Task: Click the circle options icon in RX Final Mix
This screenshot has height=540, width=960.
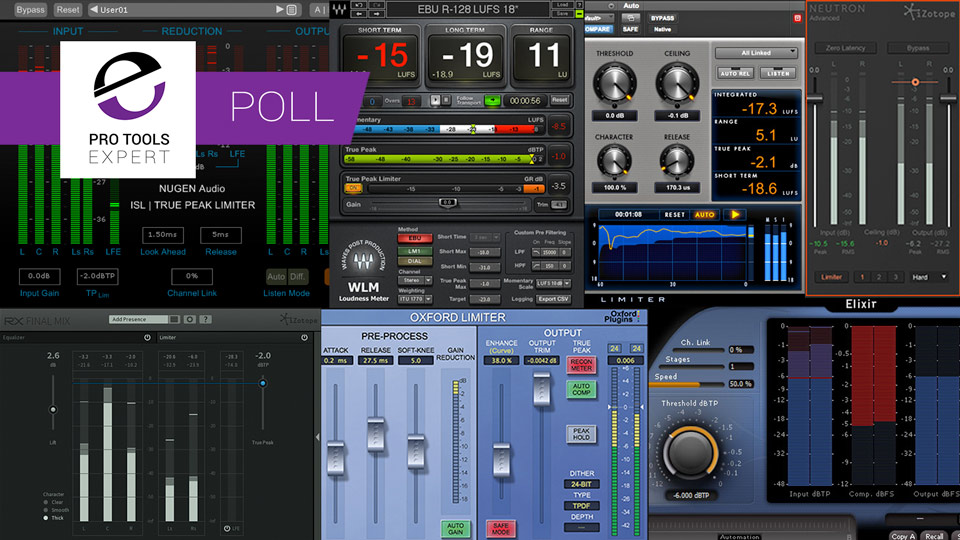Action: tap(190, 319)
